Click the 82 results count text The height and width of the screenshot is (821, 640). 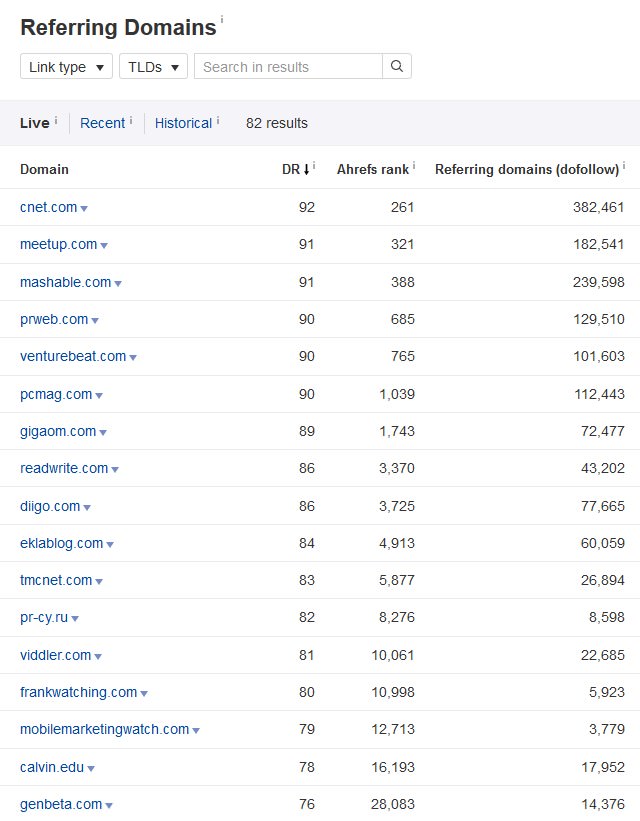point(277,123)
